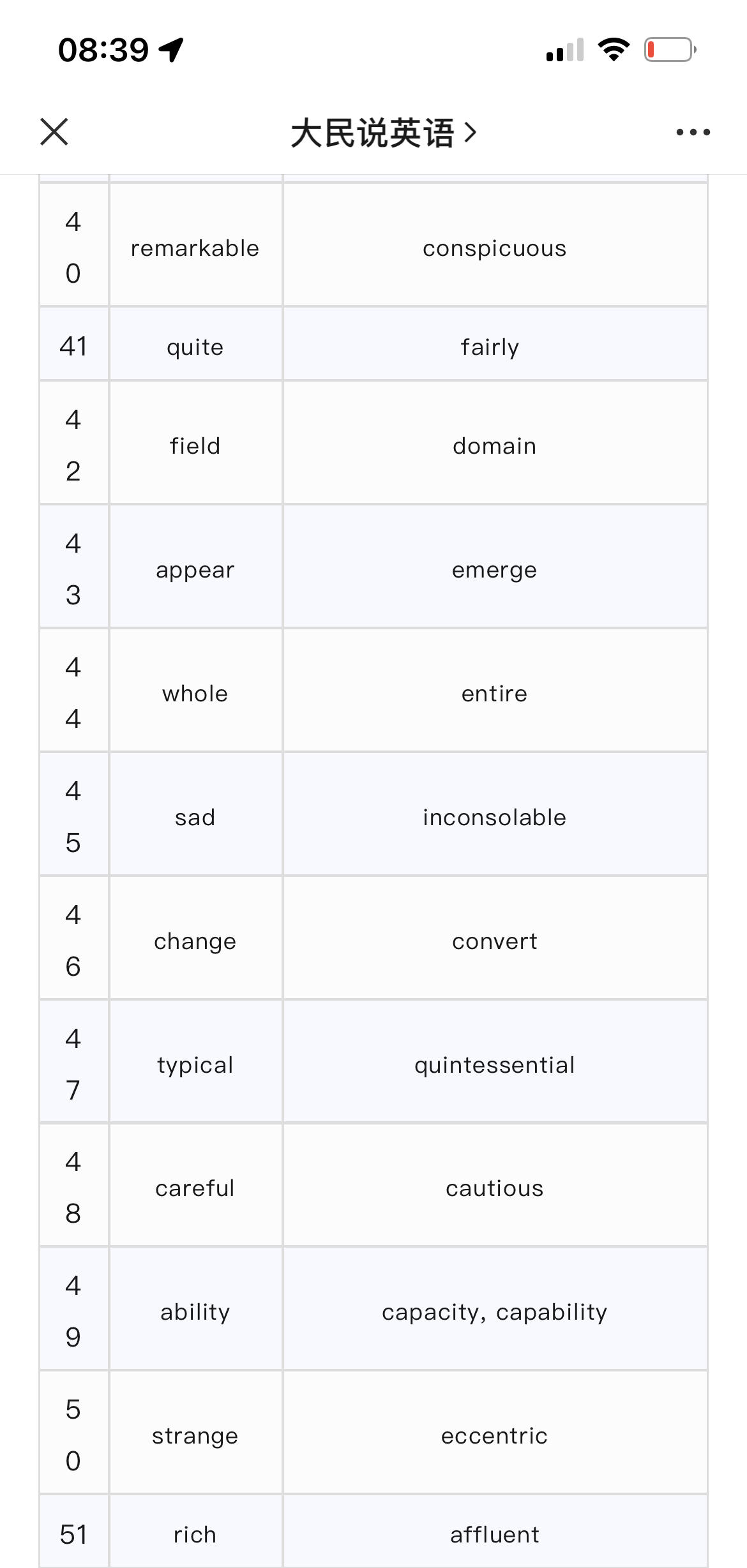Tap the capacity, capability cell
This screenshot has height=1568, width=747.
(495, 1308)
